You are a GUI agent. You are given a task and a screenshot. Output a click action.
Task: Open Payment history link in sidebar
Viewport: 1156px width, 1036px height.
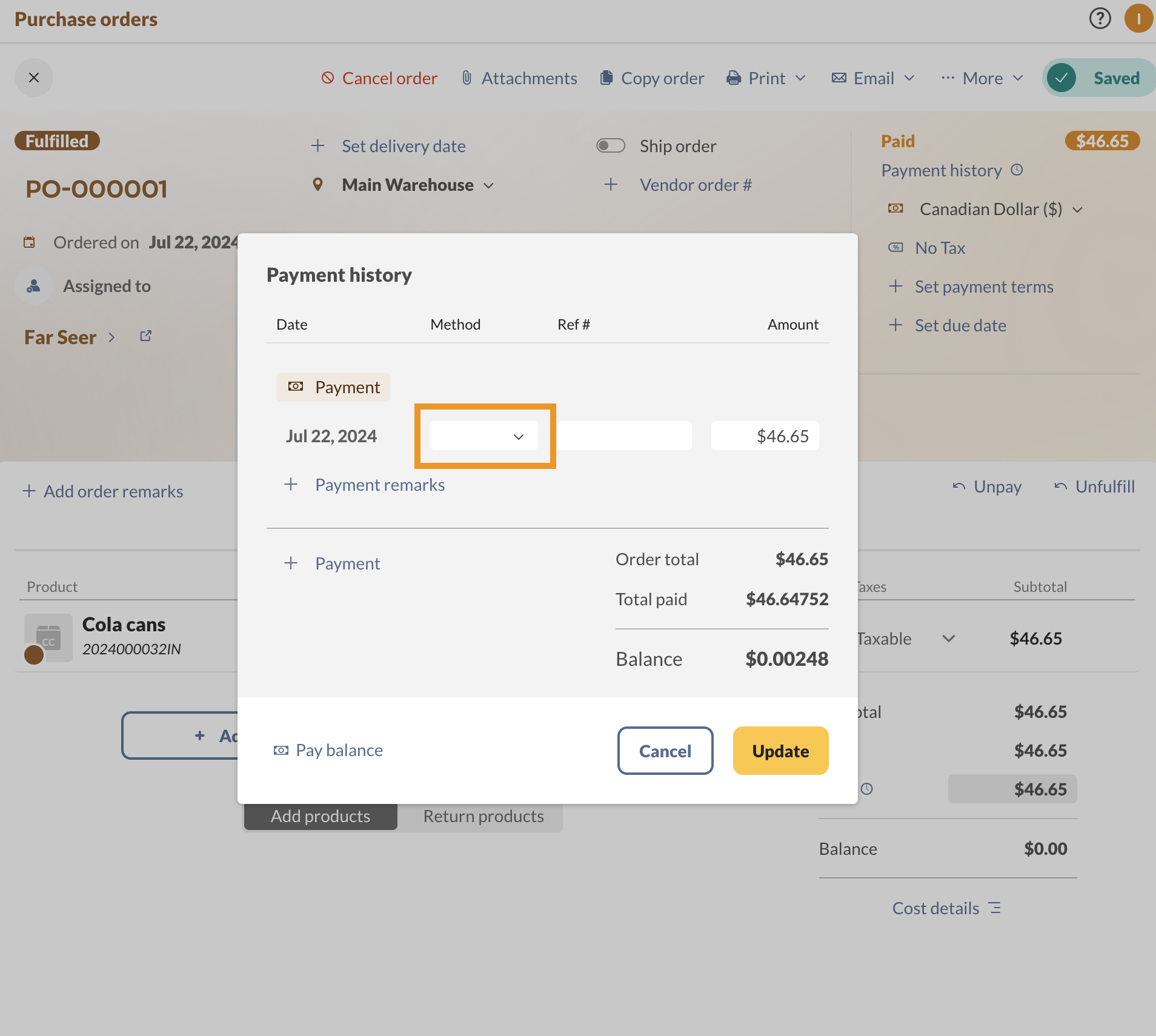pos(952,170)
